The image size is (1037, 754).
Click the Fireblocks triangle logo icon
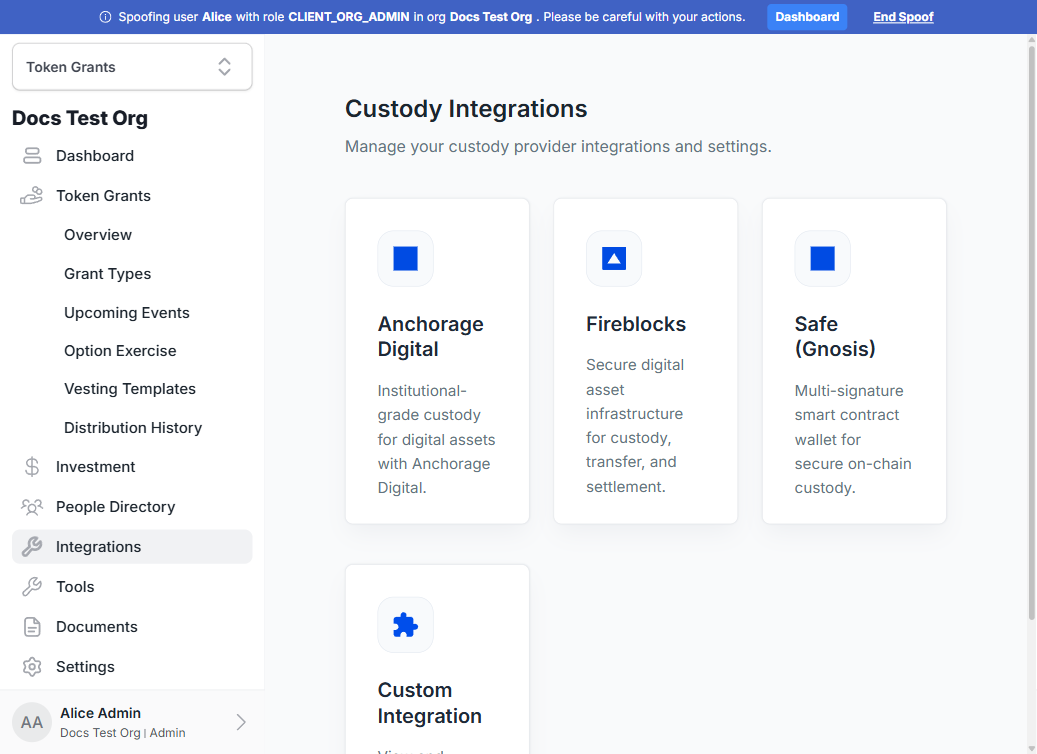click(x=614, y=259)
